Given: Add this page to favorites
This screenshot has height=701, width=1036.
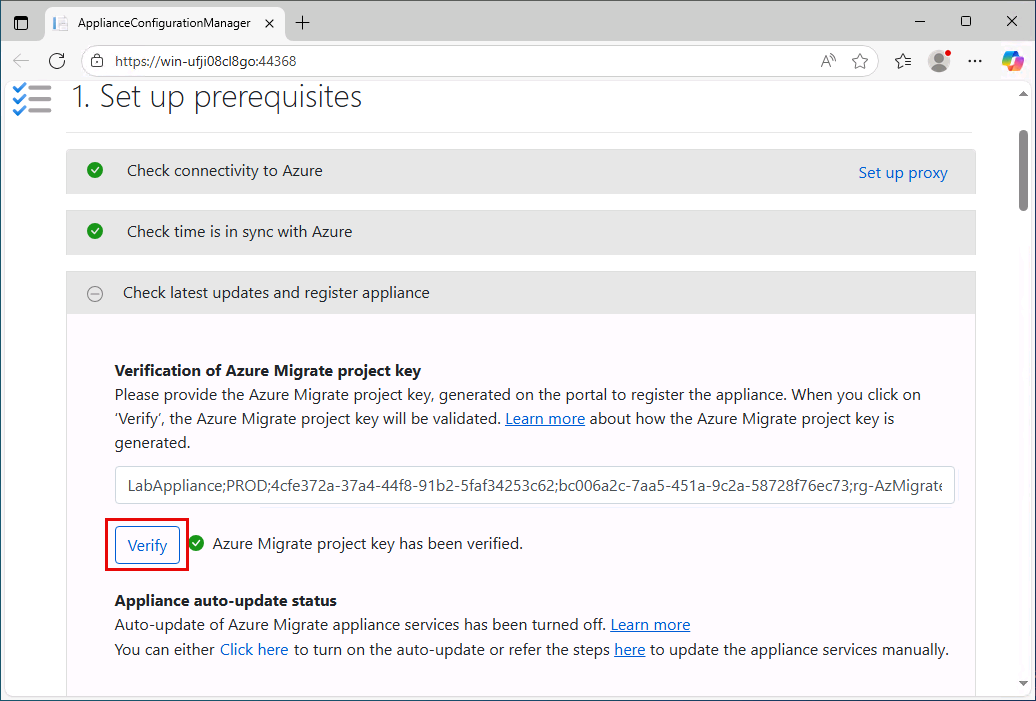Looking at the screenshot, I should 860,61.
